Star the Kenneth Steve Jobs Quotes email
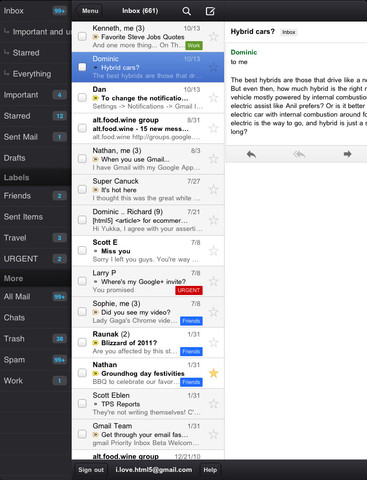 click(x=213, y=37)
